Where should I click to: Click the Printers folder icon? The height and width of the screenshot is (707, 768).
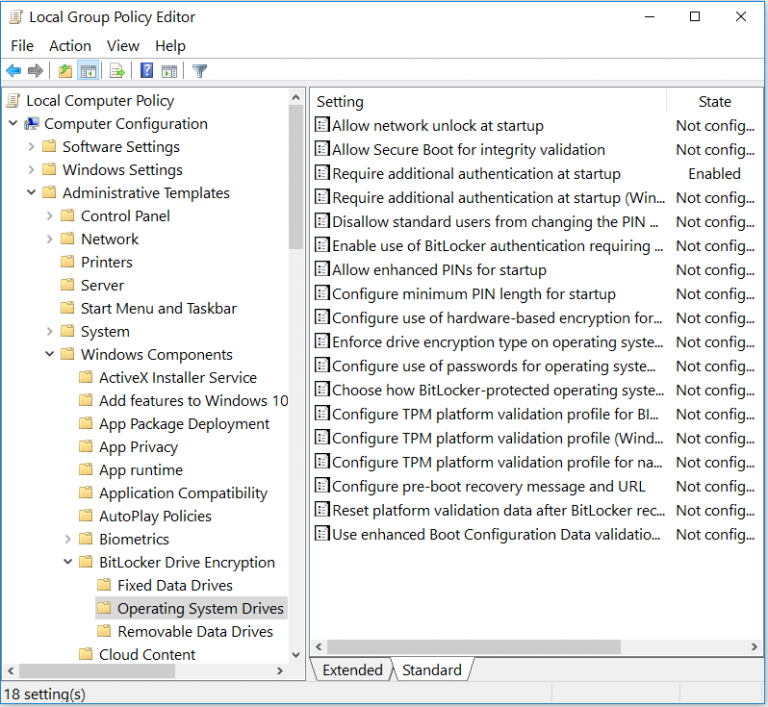[68, 261]
